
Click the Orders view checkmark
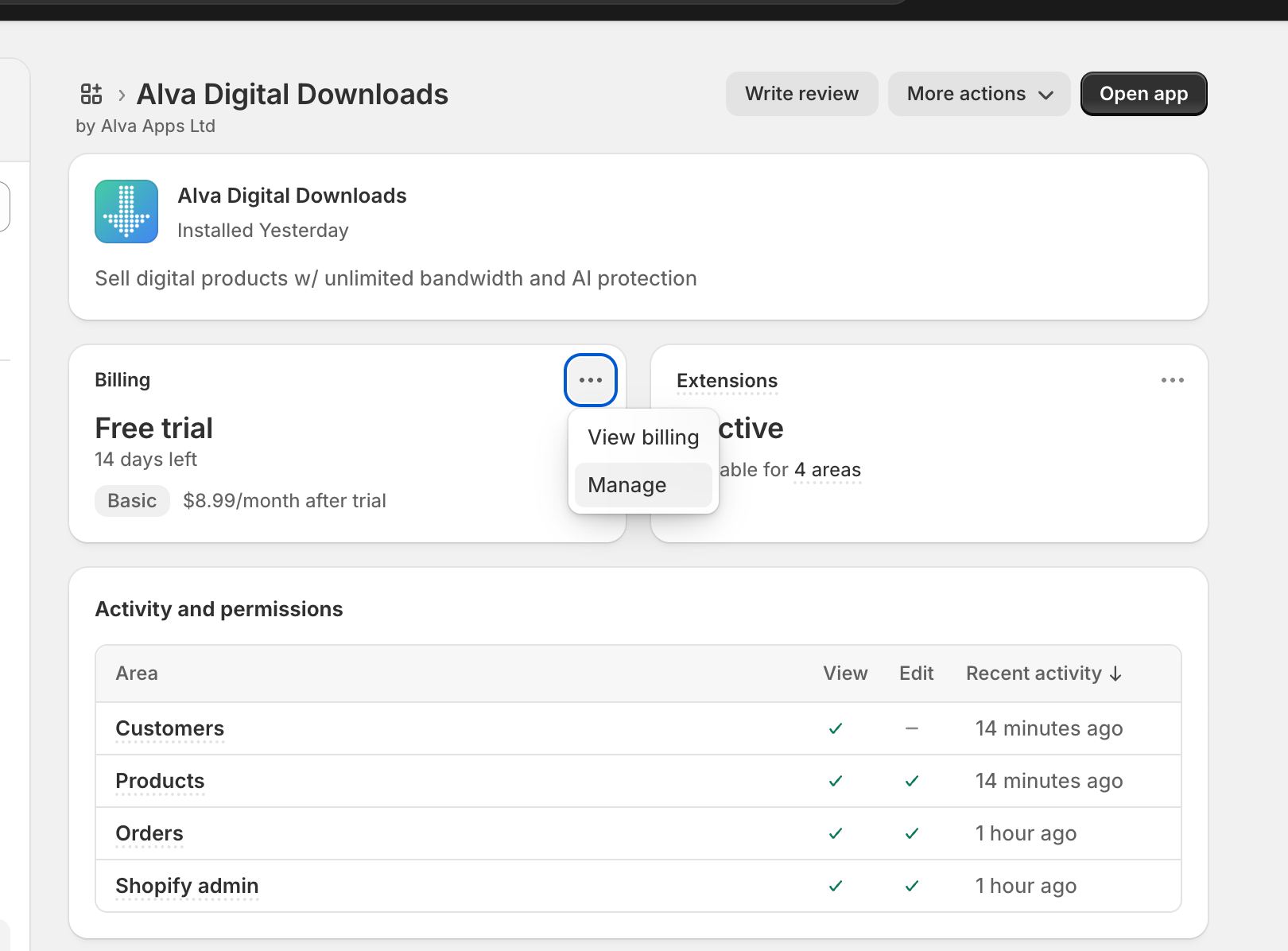836,833
